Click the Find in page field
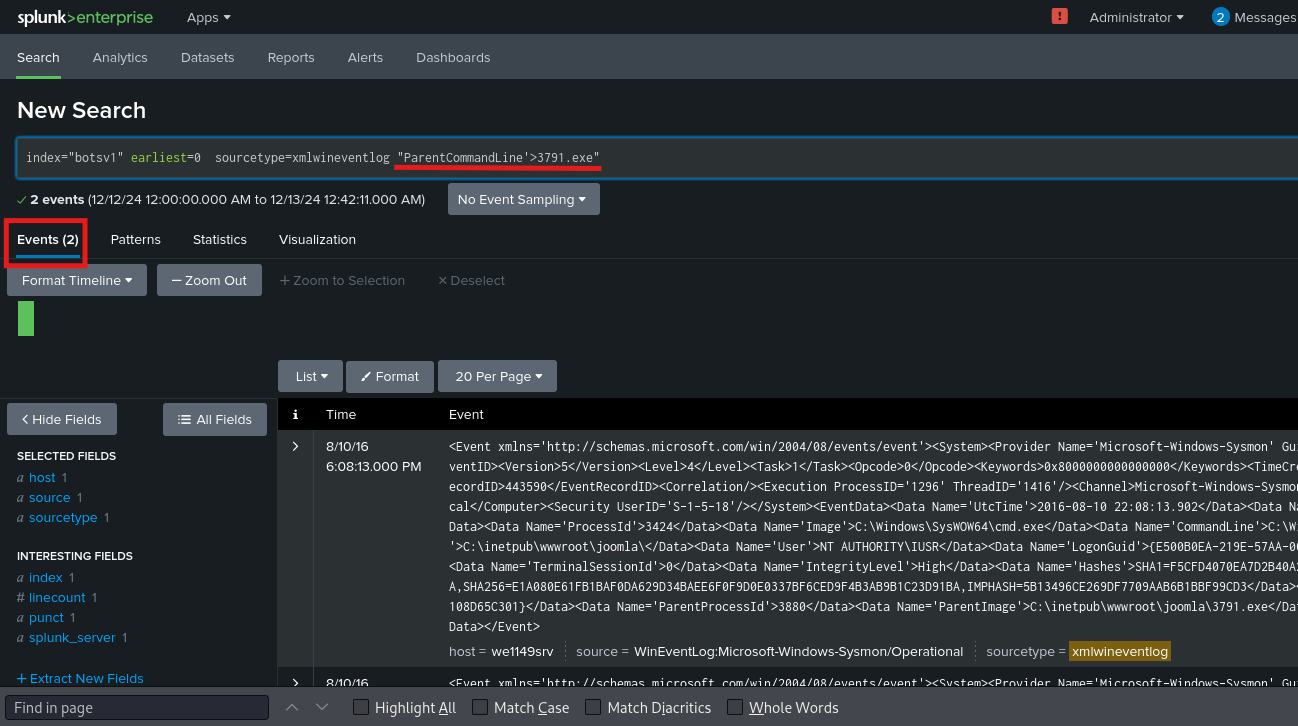The image size is (1298, 726). pos(137,707)
